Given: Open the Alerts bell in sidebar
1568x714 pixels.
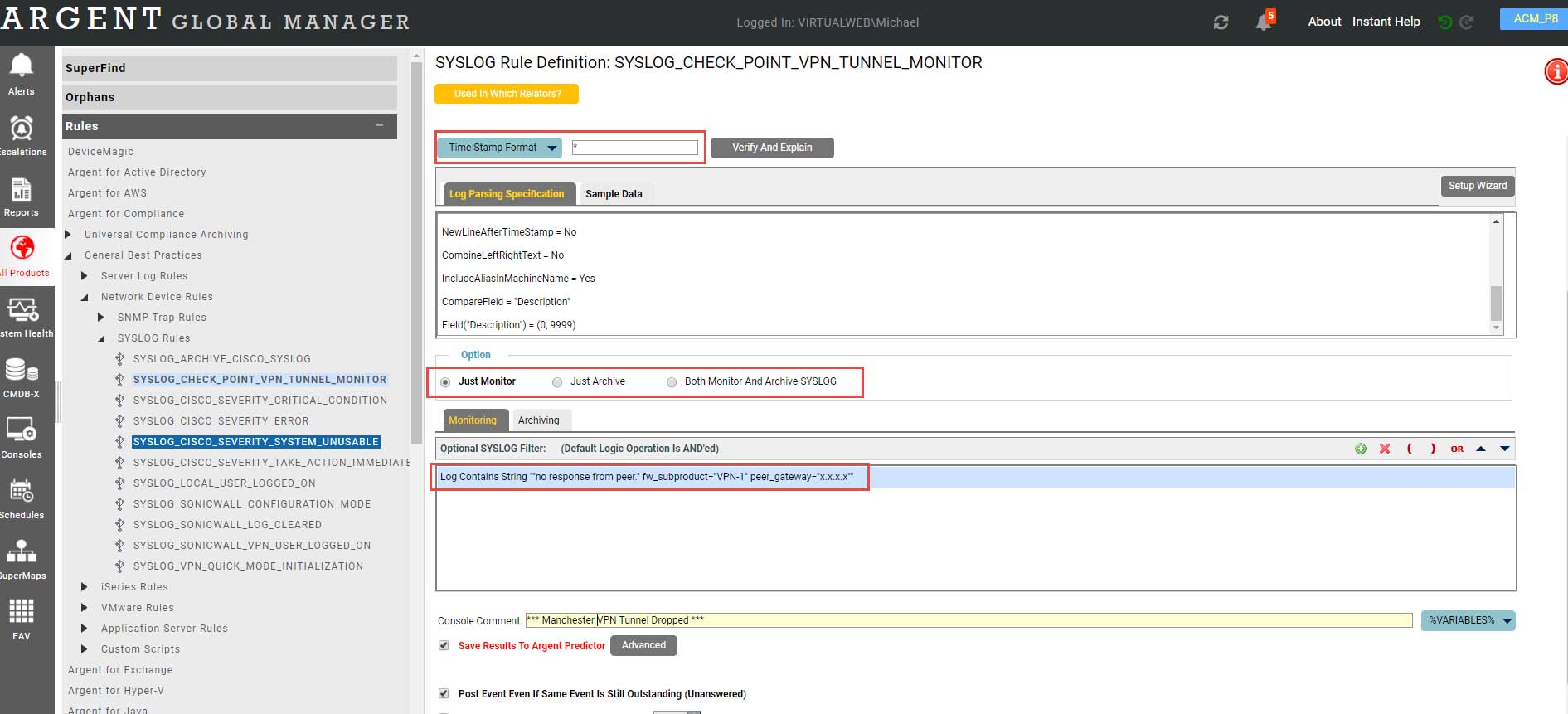Looking at the screenshot, I should tap(22, 66).
